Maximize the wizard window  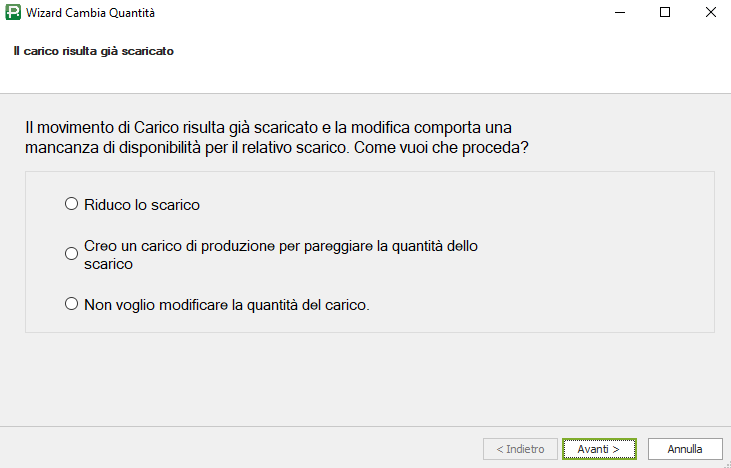665,14
